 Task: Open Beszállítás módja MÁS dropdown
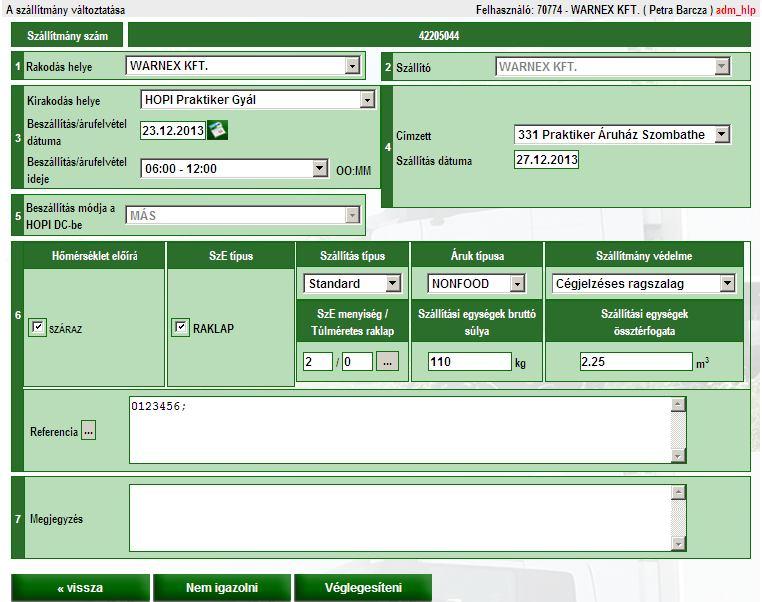(242, 215)
